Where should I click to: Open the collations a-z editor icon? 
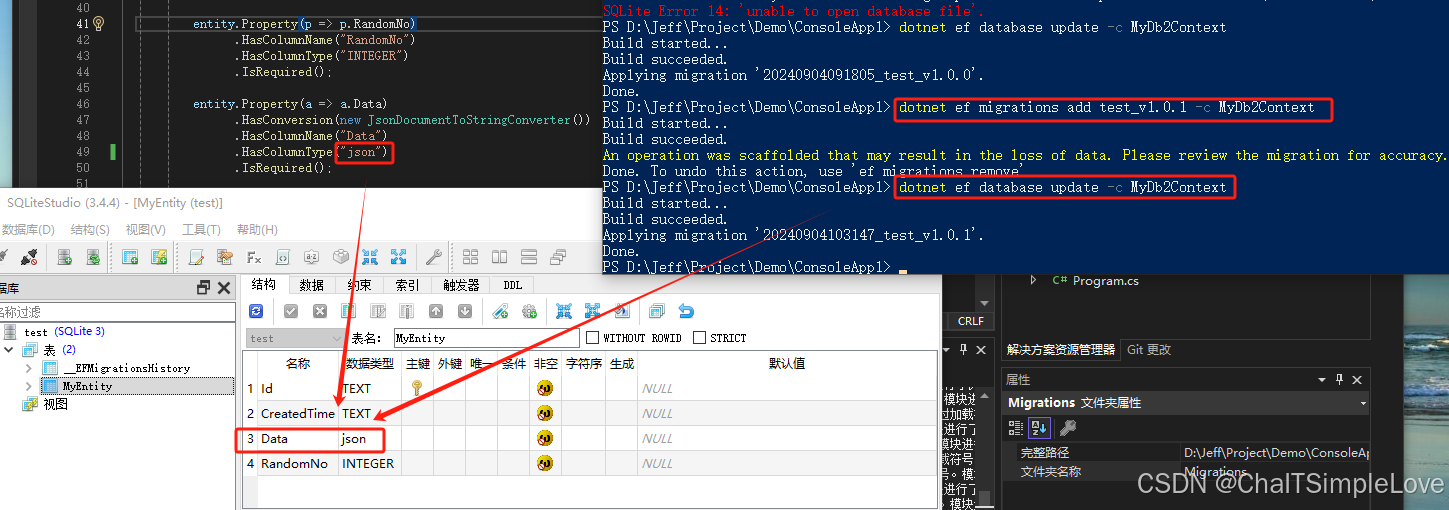pyautogui.click(x=312, y=257)
